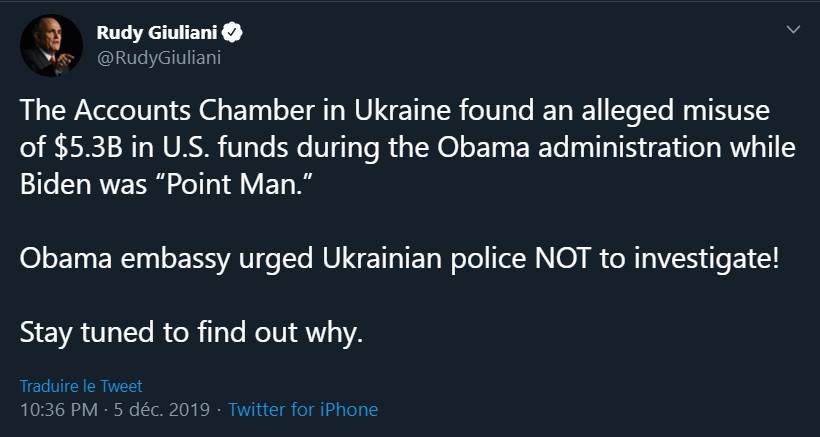Open the Twitter for iPhone source link
This screenshot has height=437, width=820.
303,409
